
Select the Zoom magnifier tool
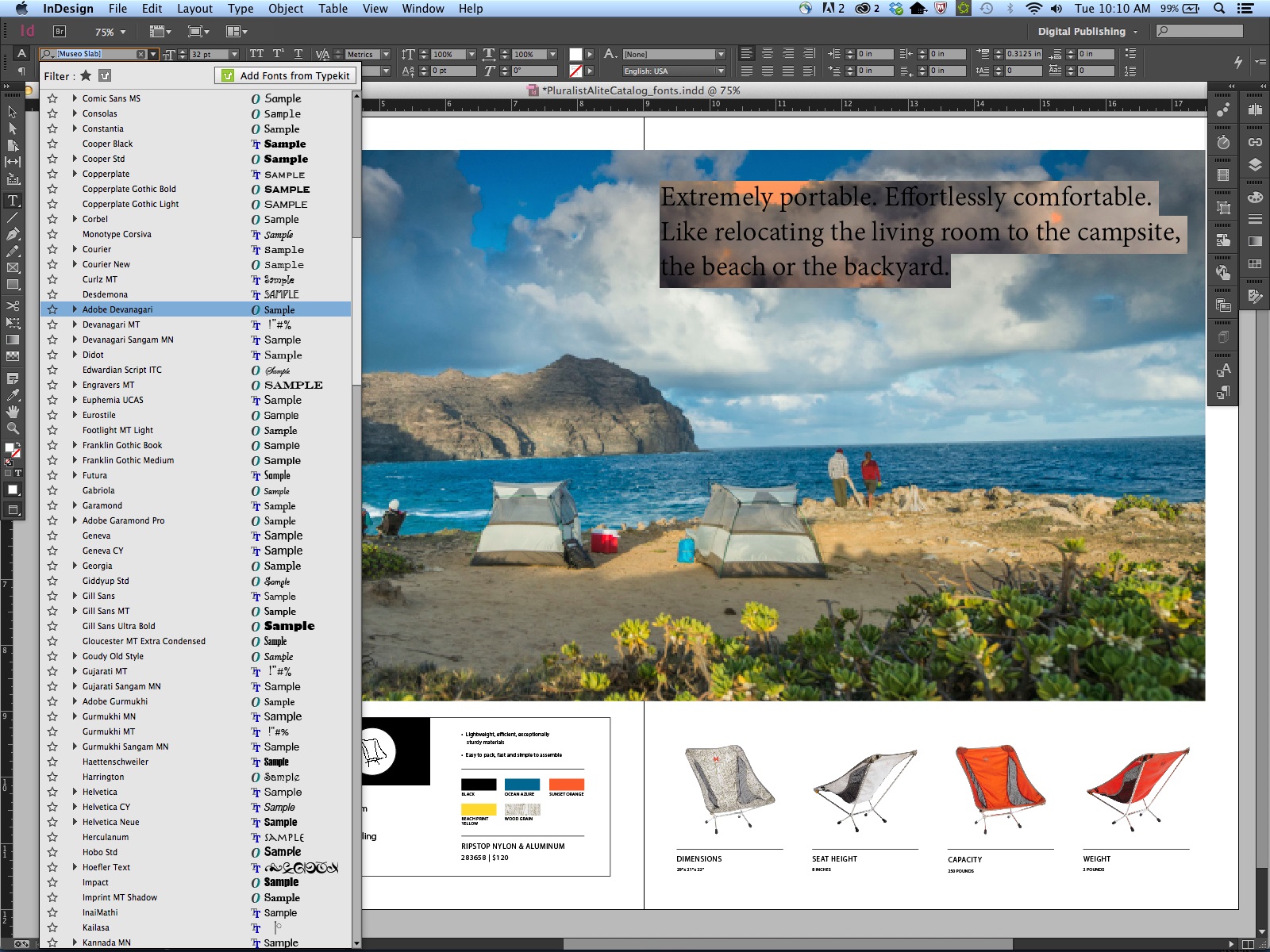click(13, 428)
